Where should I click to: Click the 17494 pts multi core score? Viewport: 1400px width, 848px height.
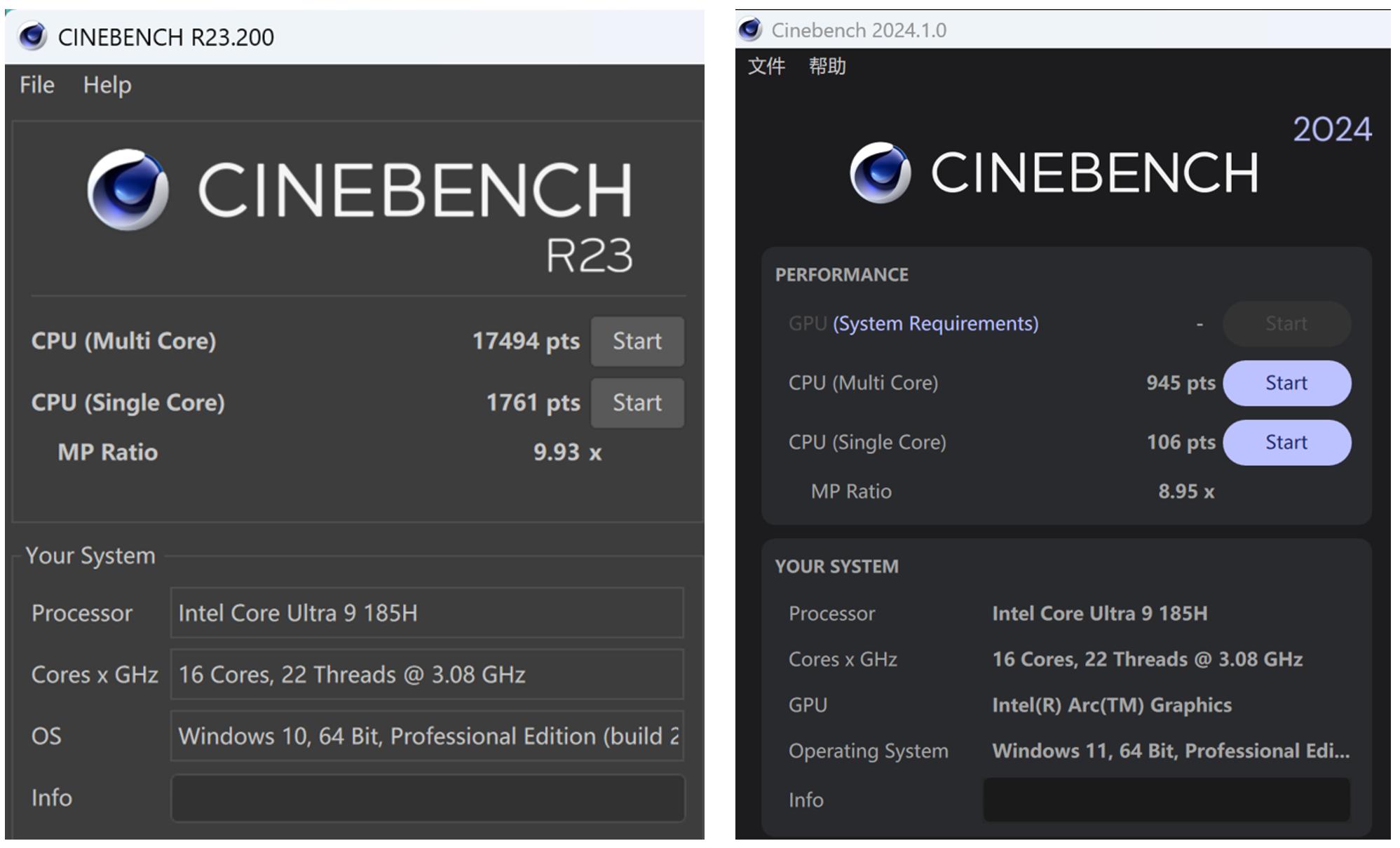tap(526, 341)
